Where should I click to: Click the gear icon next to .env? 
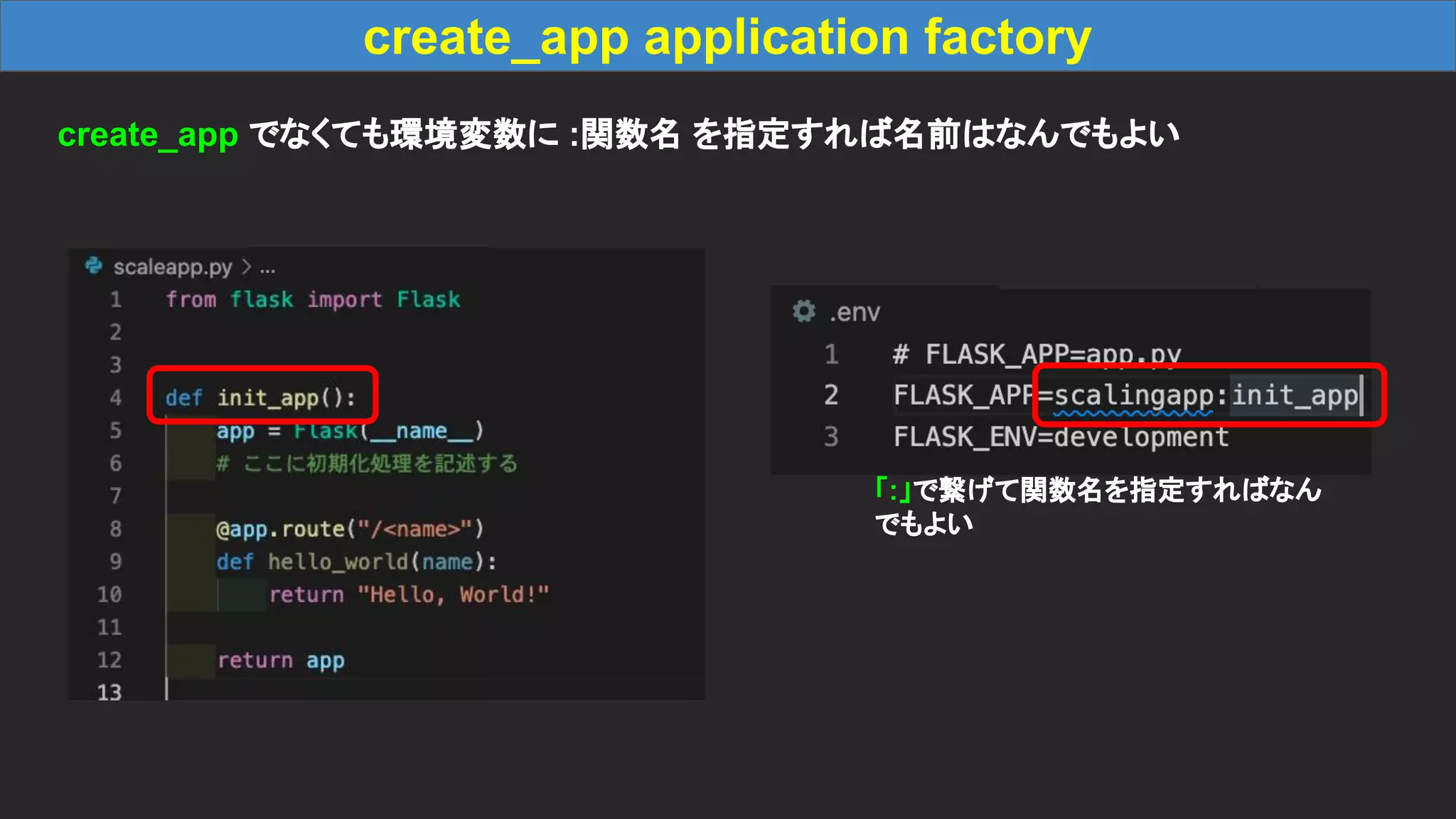pyautogui.click(x=804, y=311)
